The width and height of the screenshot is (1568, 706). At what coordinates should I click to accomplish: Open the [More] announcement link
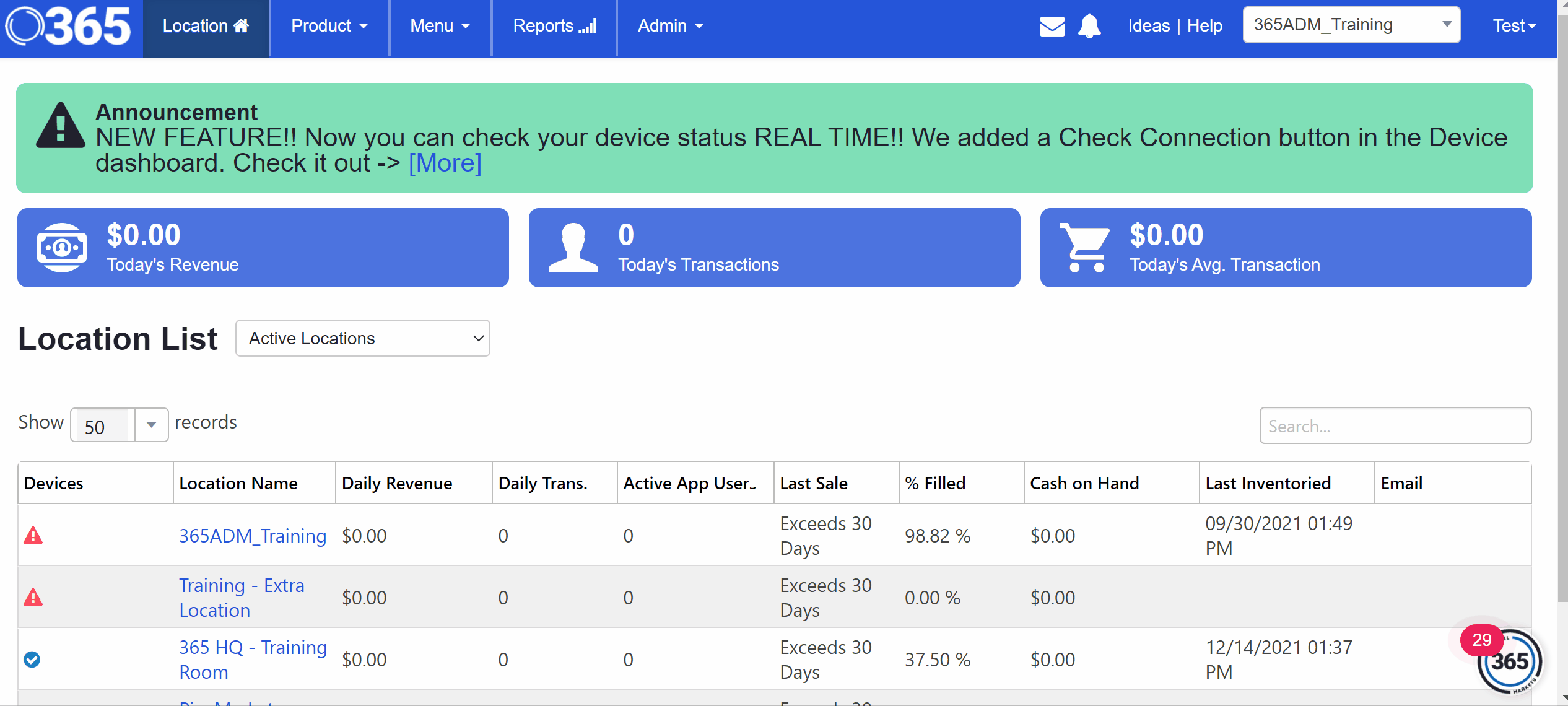445,163
